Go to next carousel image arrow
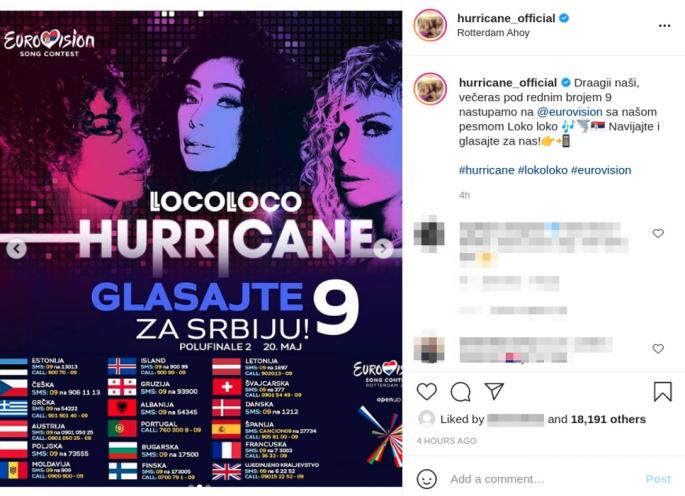Viewport: 685px width, 496px height. [x=383, y=249]
